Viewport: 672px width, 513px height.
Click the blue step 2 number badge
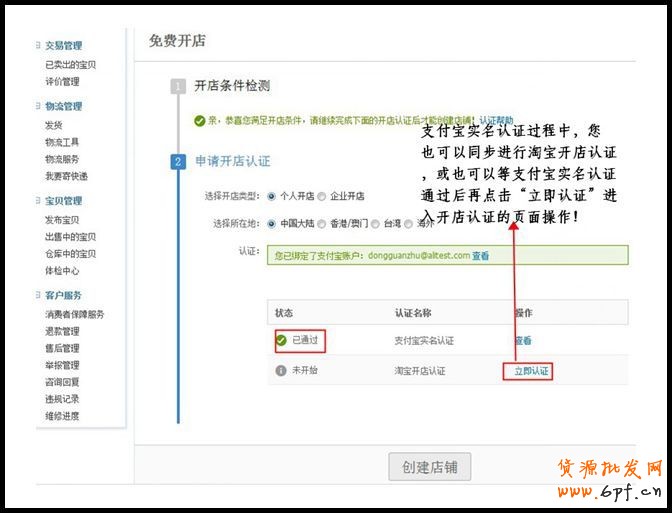click(178, 162)
